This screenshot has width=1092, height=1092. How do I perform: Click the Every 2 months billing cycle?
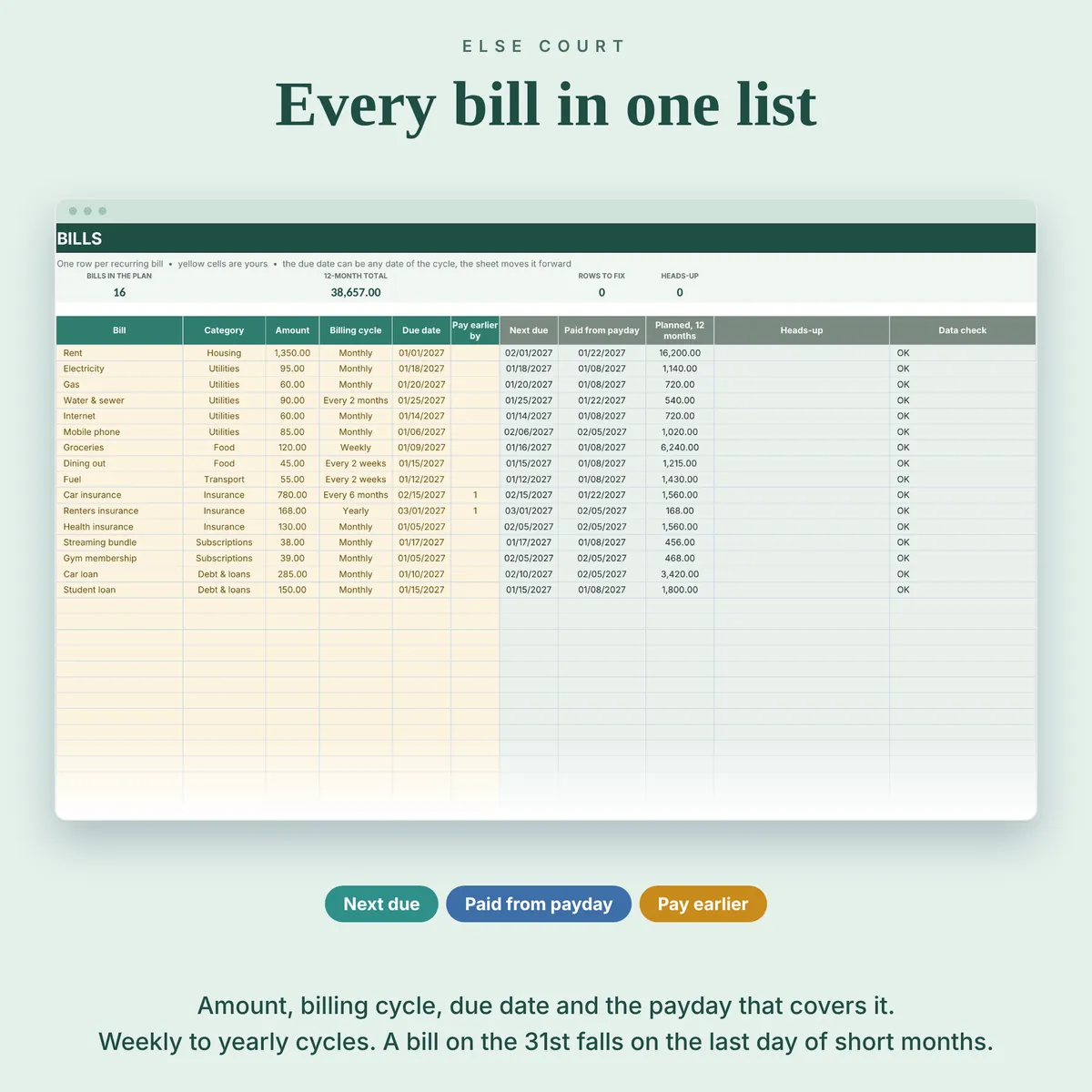click(356, 400)
